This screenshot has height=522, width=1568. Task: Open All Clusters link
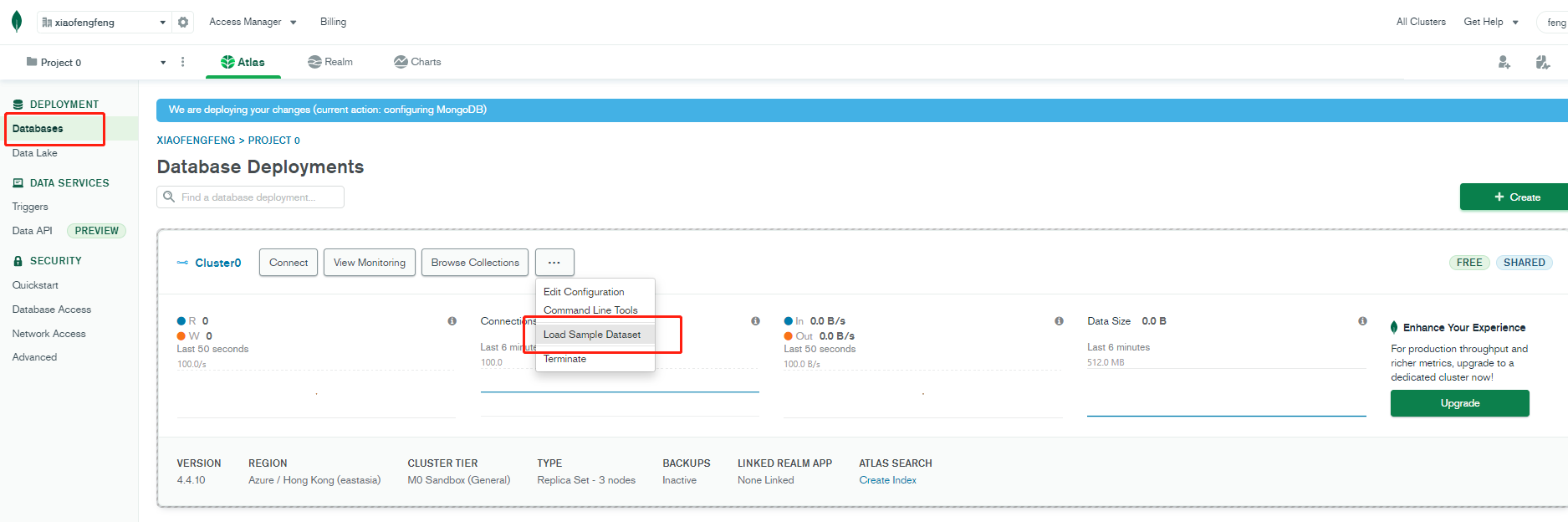(1421, 22)
